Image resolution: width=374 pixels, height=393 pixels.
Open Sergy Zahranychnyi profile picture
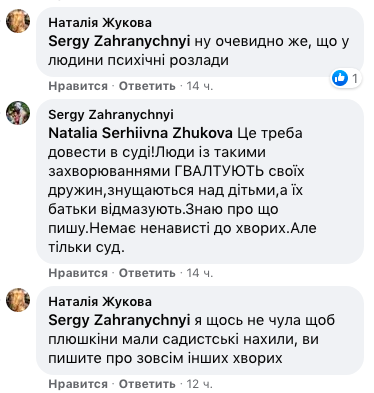pyautogui.click(x=18, y=113)
